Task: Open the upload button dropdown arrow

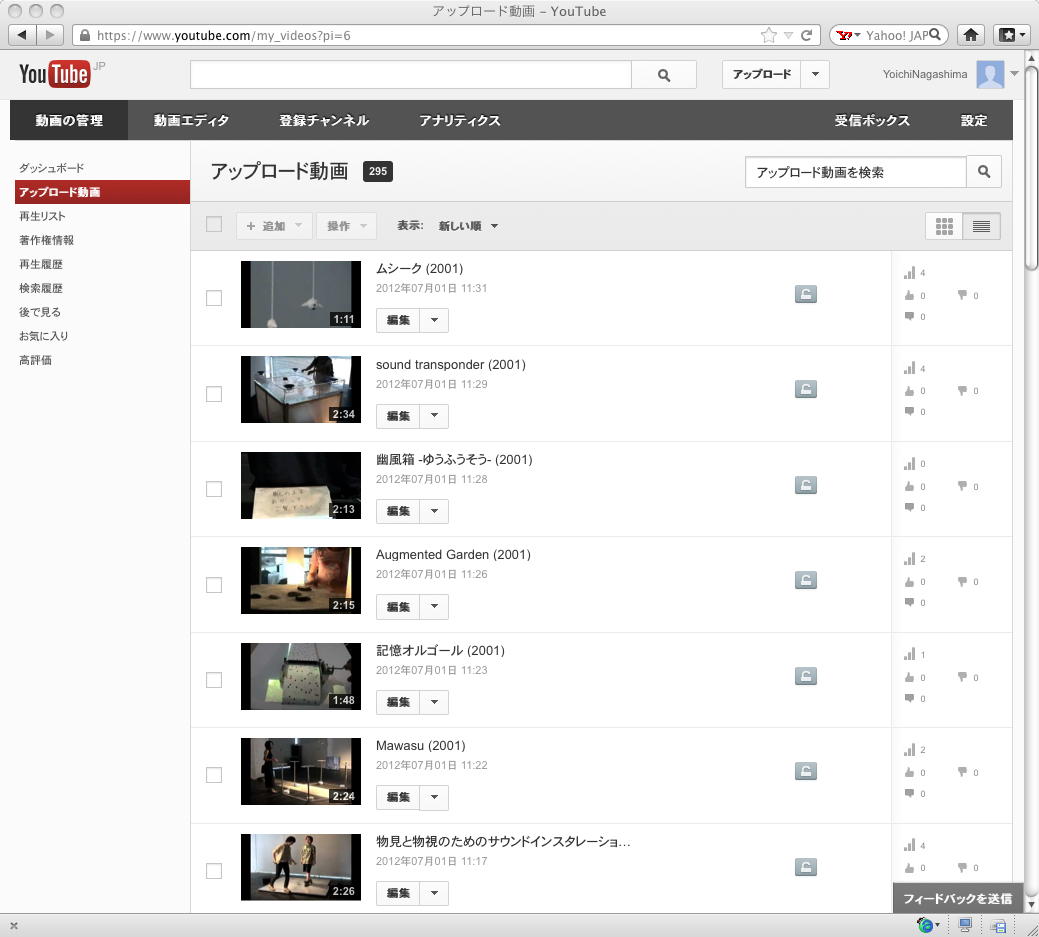Action: [815, 74]
